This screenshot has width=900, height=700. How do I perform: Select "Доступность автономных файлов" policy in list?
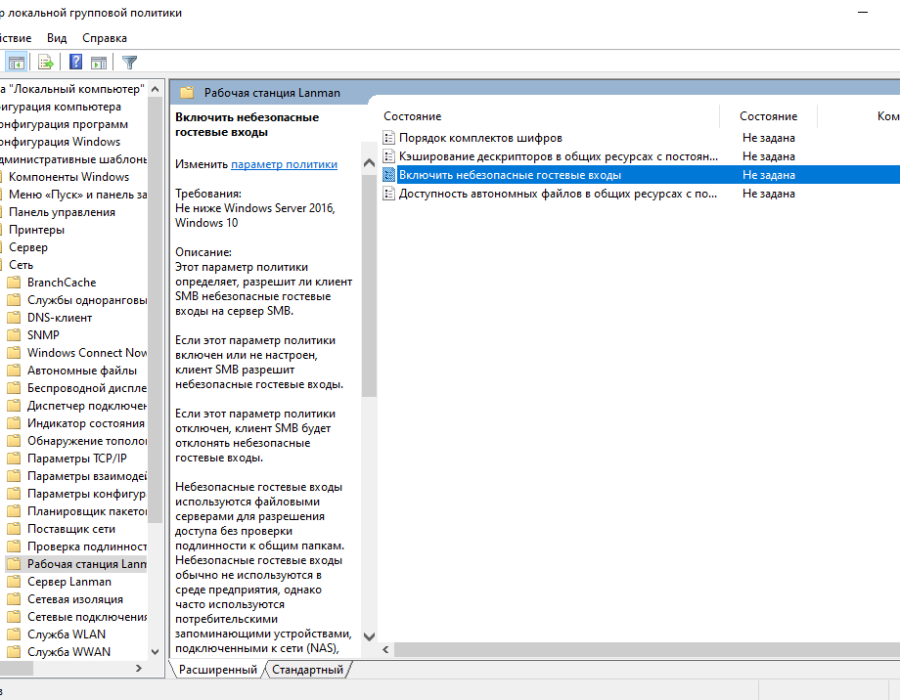pos(558,194)
